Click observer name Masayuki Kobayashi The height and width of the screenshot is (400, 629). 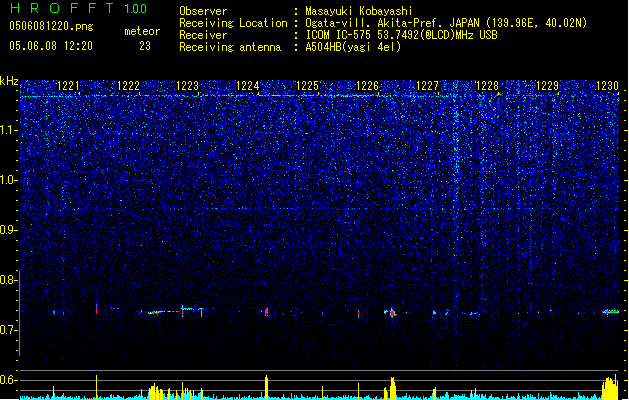(359, 11)
